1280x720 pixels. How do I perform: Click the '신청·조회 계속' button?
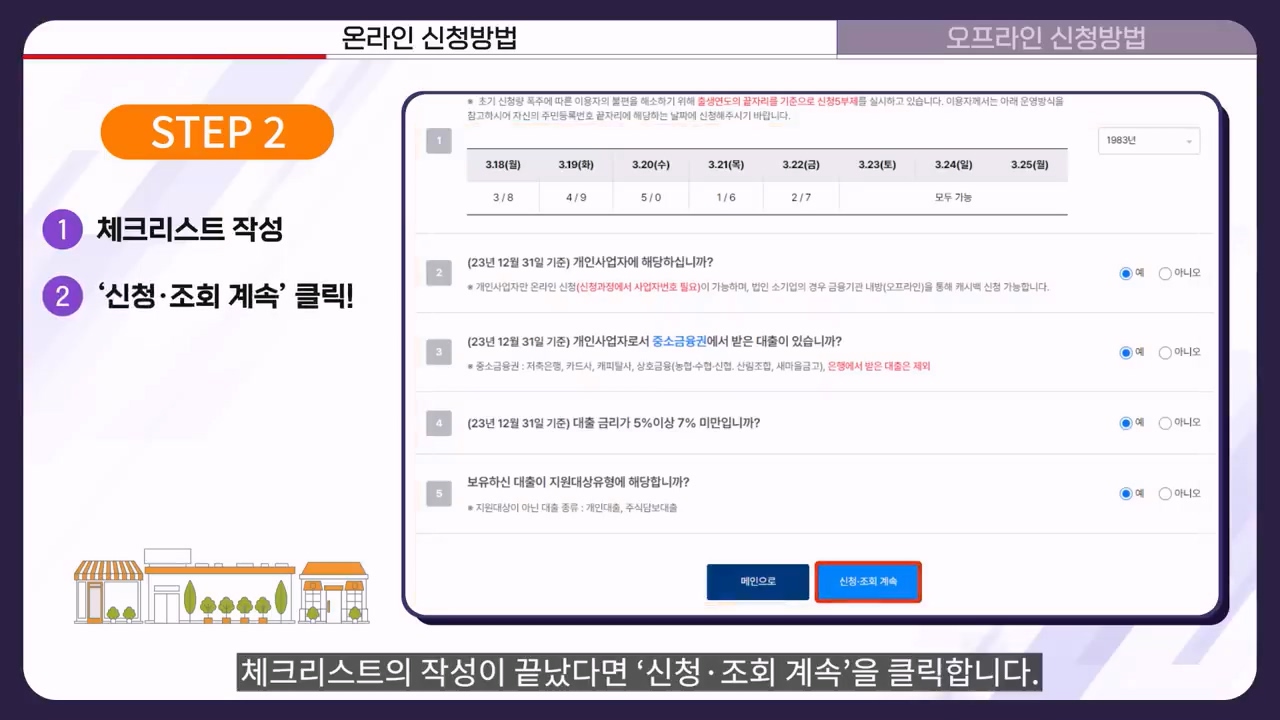tap(866, 581)
